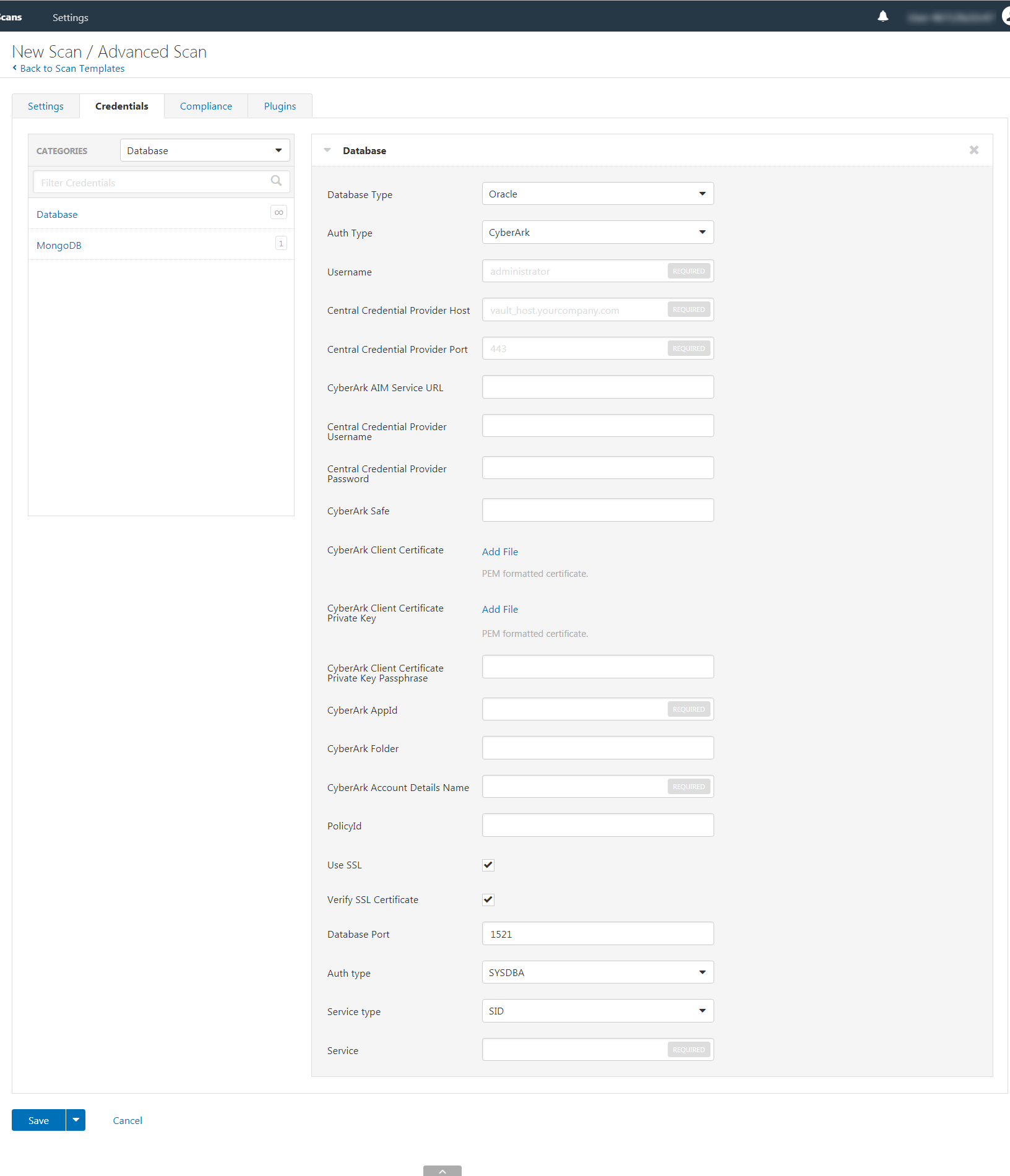Screen dimensions: 1010x1176
Task: Open the Save button dropdown arrow
Action: (76, 1120)
